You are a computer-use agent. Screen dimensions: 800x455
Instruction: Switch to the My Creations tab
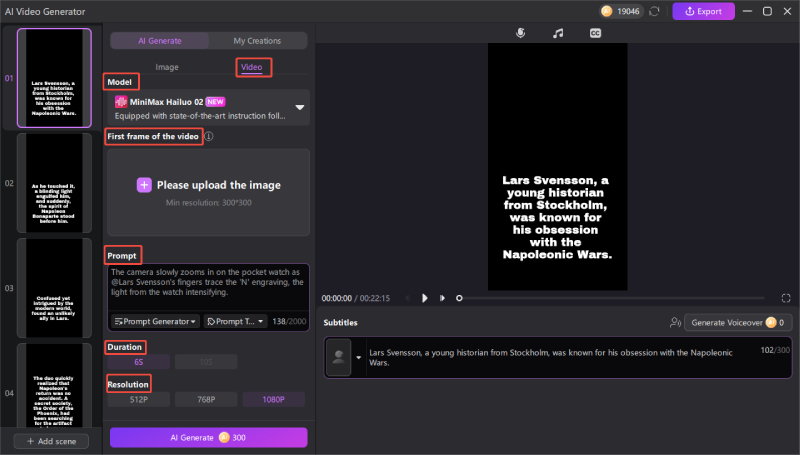(x=257, y=41)
